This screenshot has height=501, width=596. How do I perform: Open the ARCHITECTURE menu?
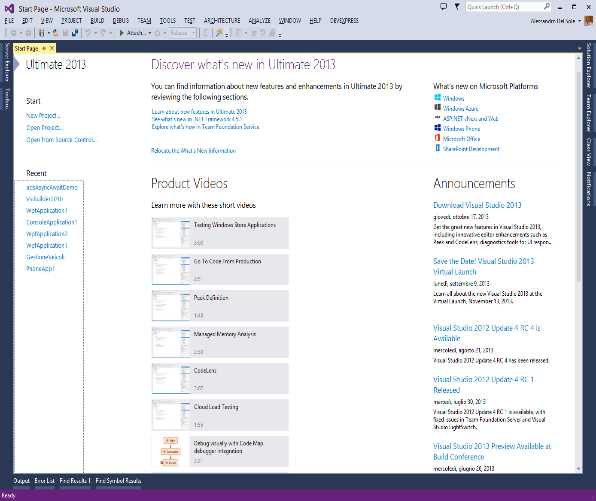tap(222, 21)
